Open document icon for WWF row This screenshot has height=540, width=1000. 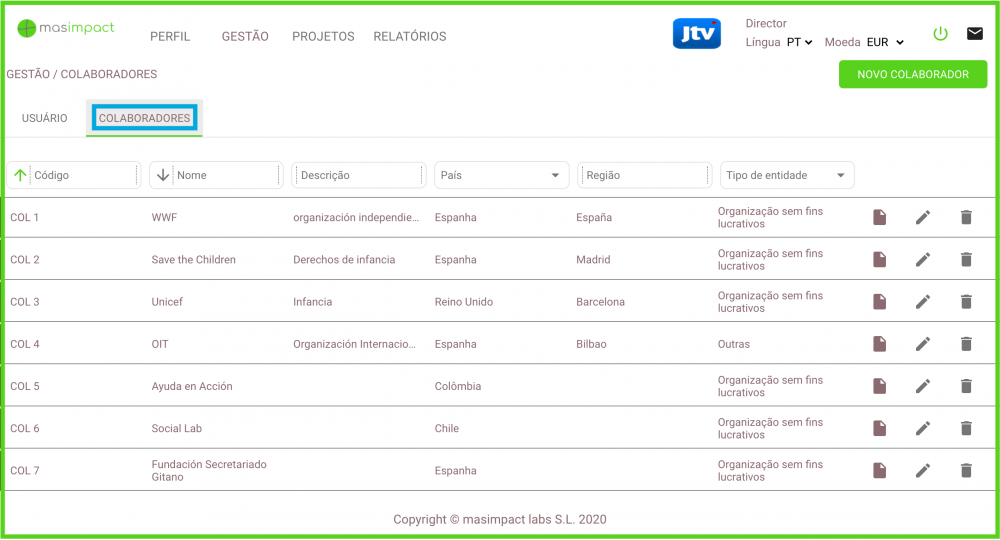(880, 218)
